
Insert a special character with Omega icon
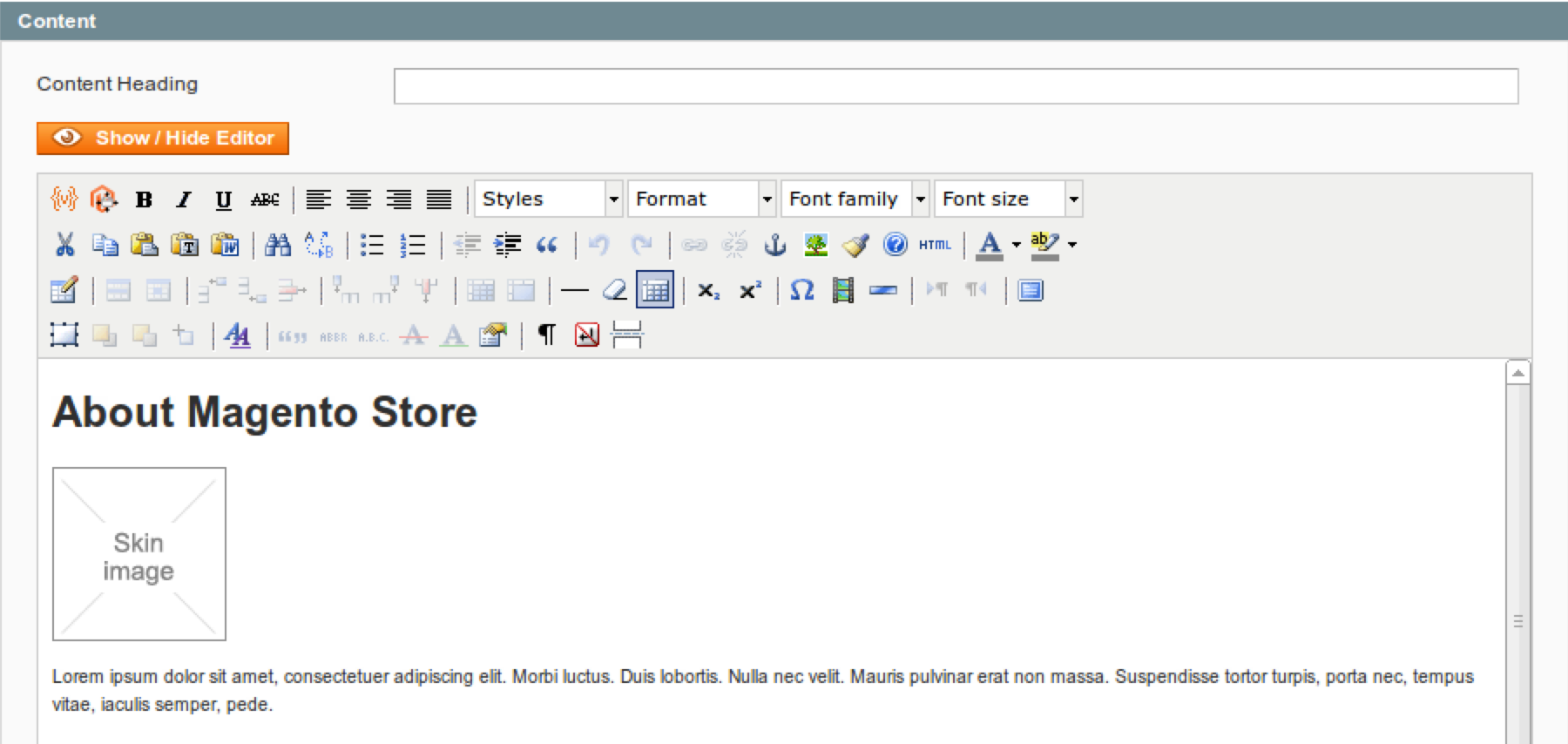click(801, 290)
